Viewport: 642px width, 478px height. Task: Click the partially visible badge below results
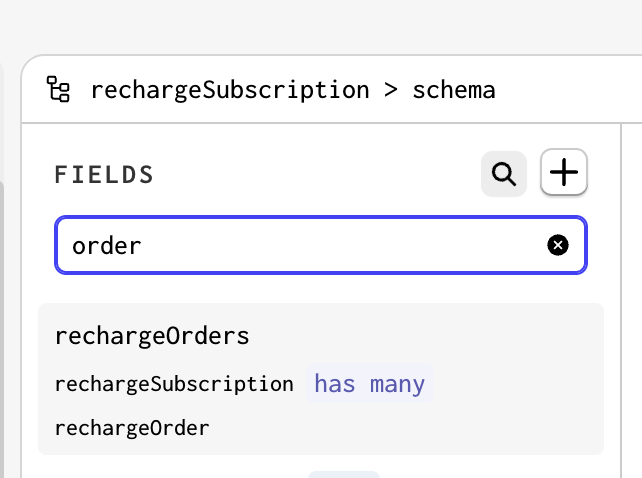344,474
